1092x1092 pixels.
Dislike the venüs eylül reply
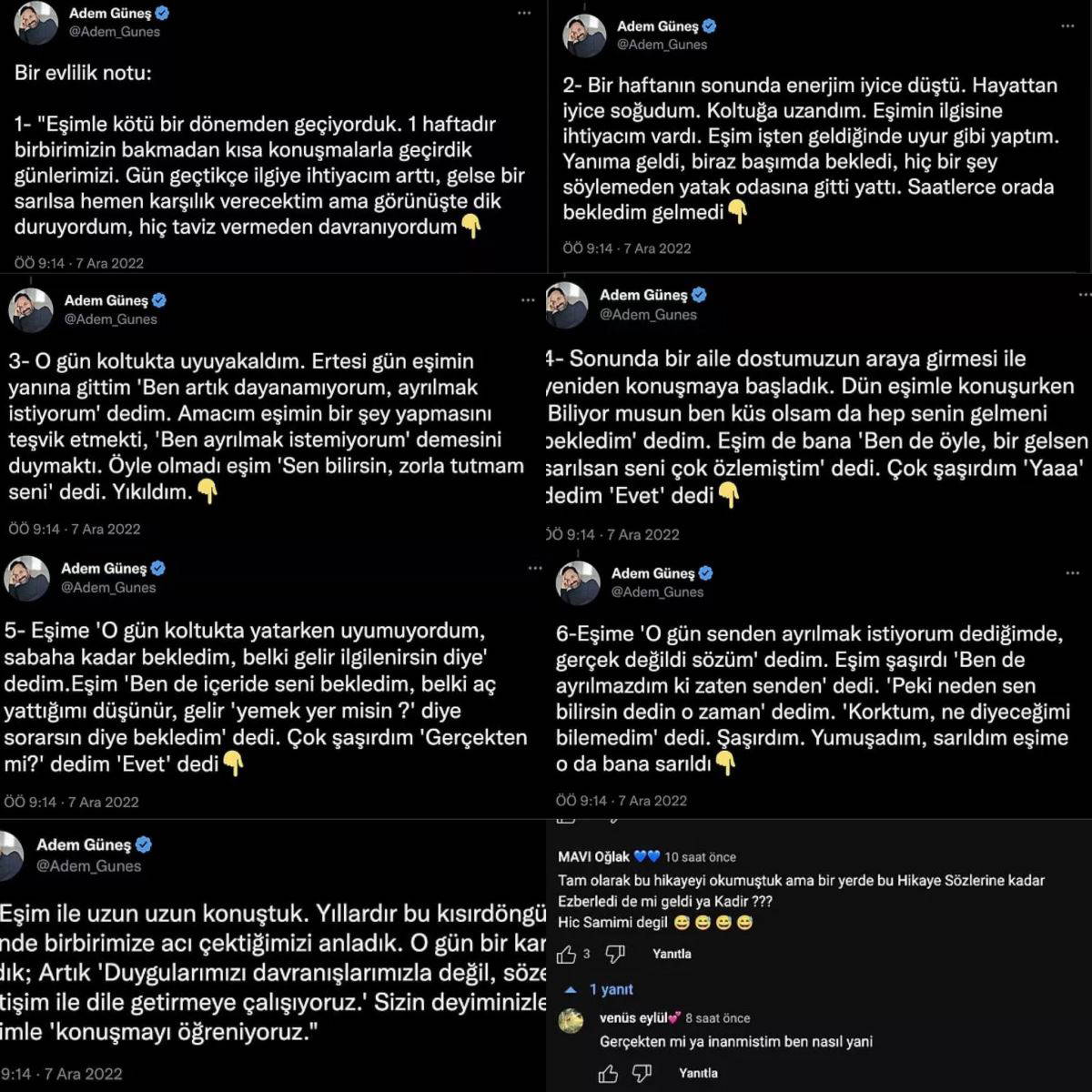642,1074
